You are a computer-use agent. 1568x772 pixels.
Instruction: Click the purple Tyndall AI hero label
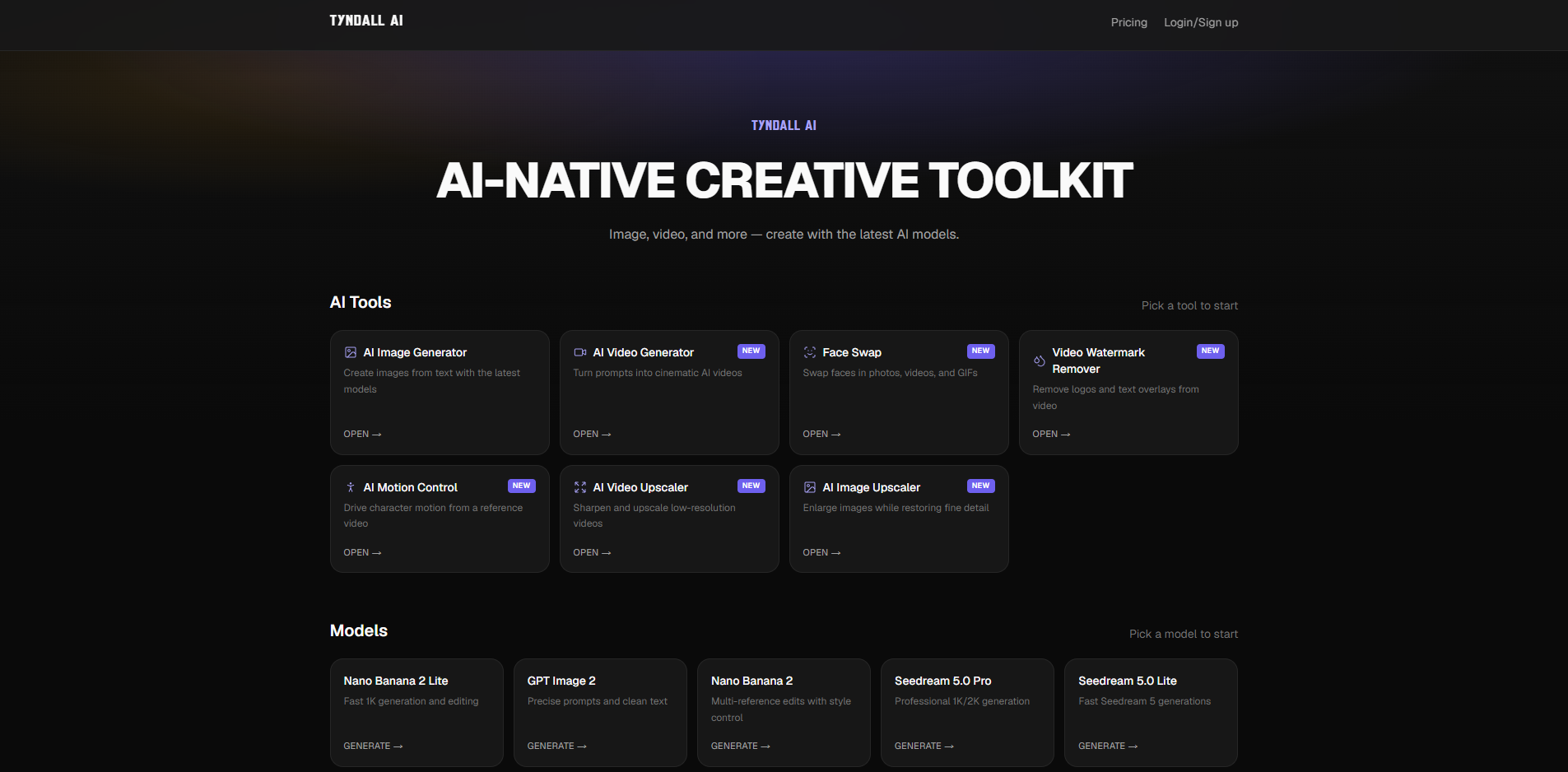(x=784, y=125)
